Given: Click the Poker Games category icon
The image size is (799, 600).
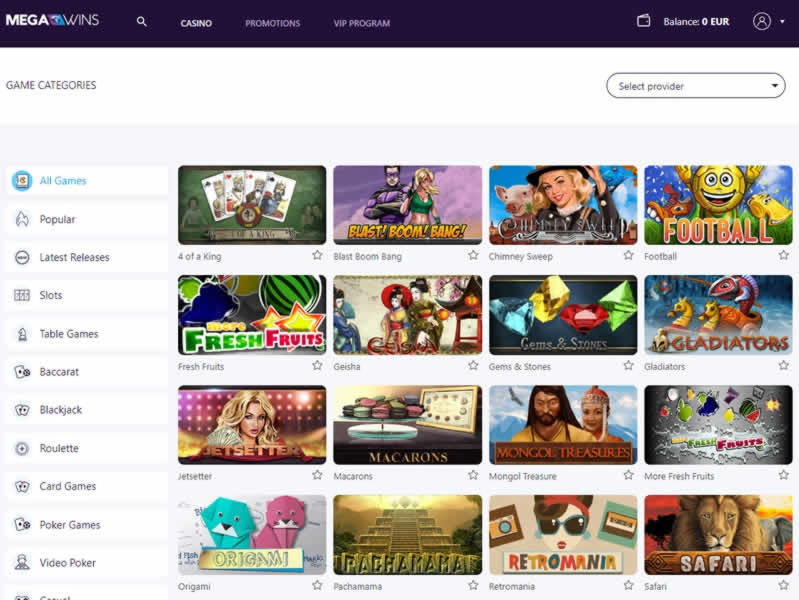Looking at the screenshot, I should (x=22, y=525).
